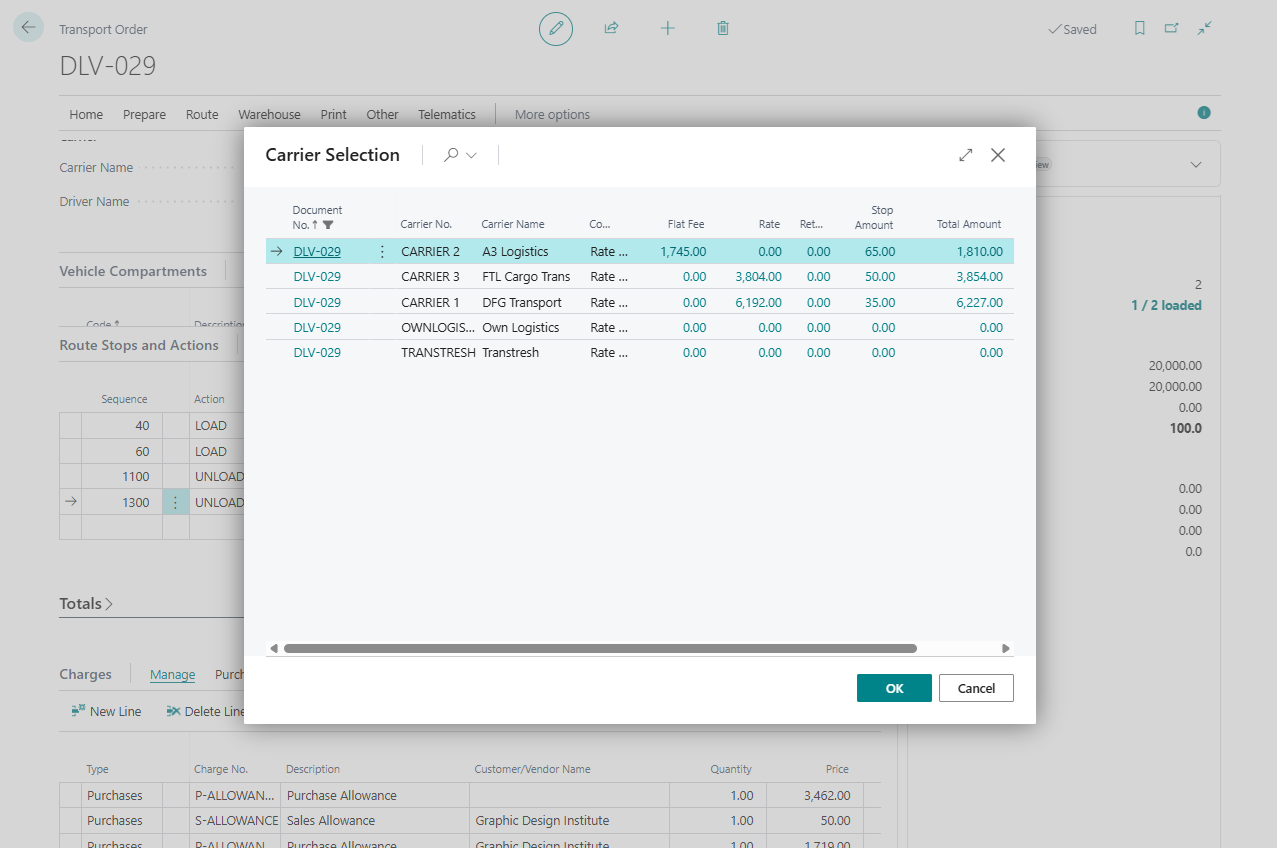Click the back arrow button

pos(28,27)
